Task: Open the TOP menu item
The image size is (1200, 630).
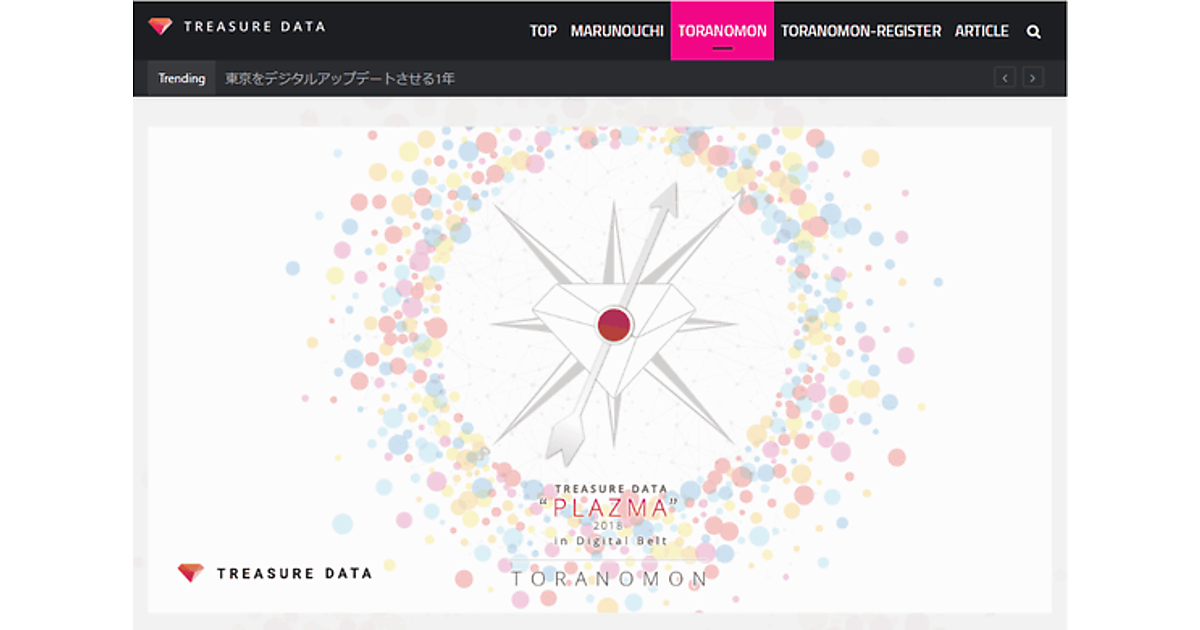Action: (x=543, y=31)
